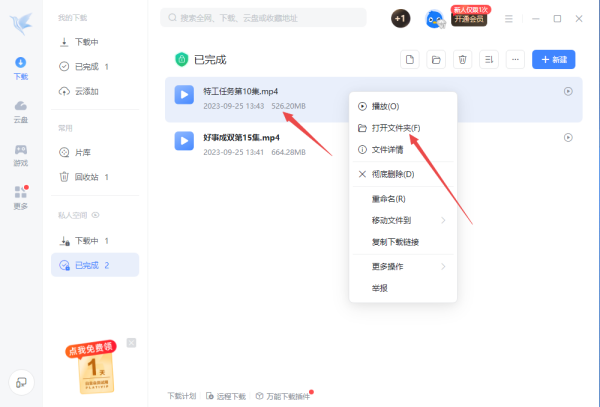Click the open folder toolbar icon
The width and height of the screenshot is (600, 407).
click(436, 60)
